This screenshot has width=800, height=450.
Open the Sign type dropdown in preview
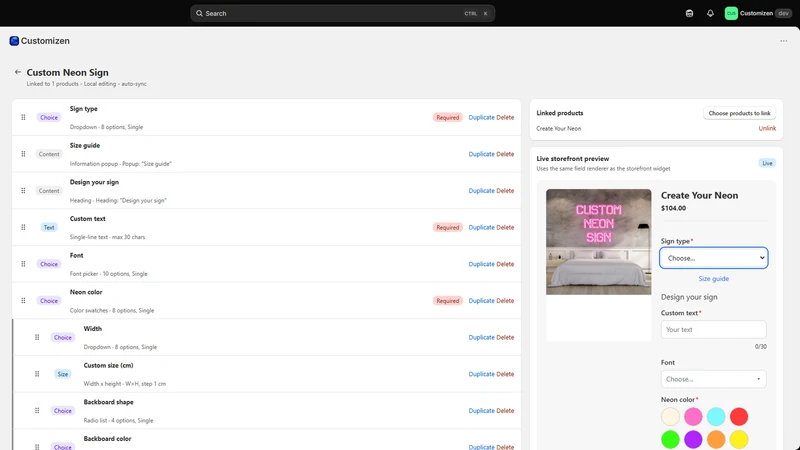pos(713,258)
